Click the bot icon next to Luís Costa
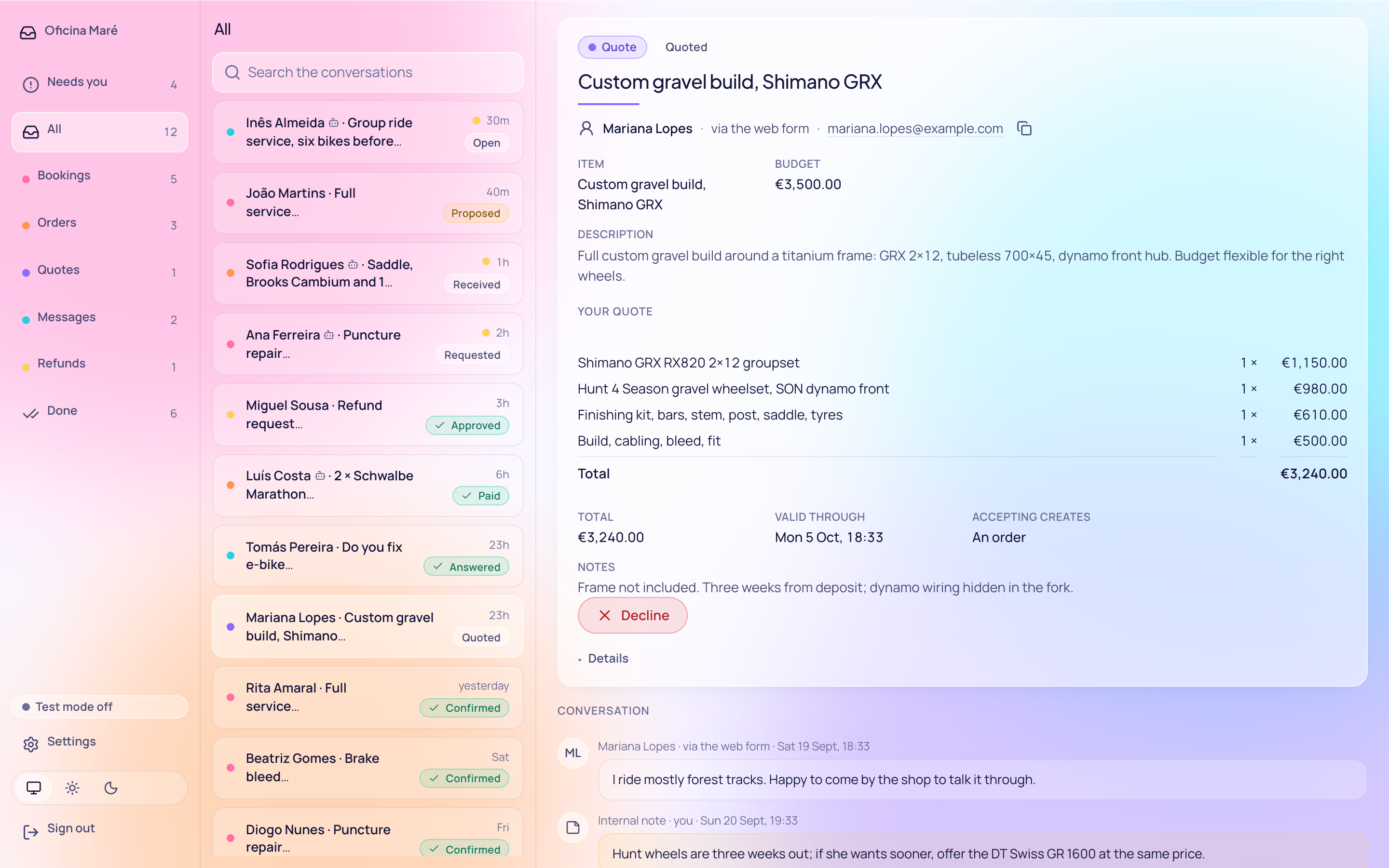The height and width of the screenshot is (868, 1389). (x=320, y=476)
